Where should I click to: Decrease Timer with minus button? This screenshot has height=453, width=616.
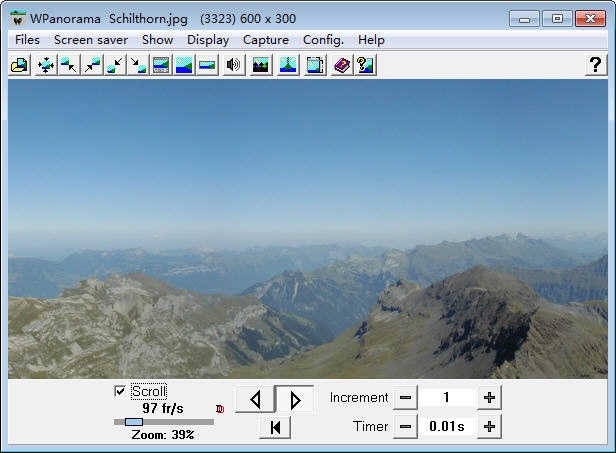point(405,426)
